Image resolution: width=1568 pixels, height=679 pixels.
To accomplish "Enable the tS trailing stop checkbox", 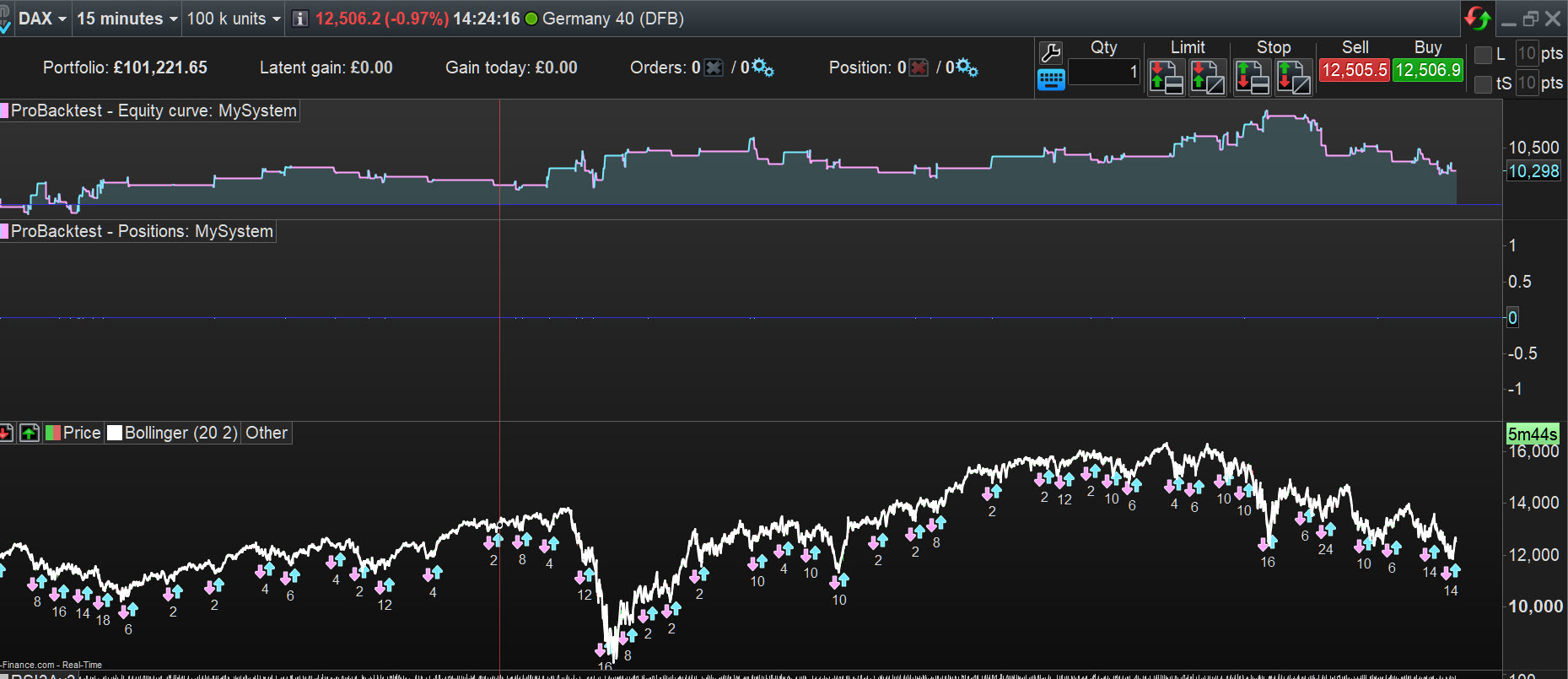I will [x=1484, y=84].
